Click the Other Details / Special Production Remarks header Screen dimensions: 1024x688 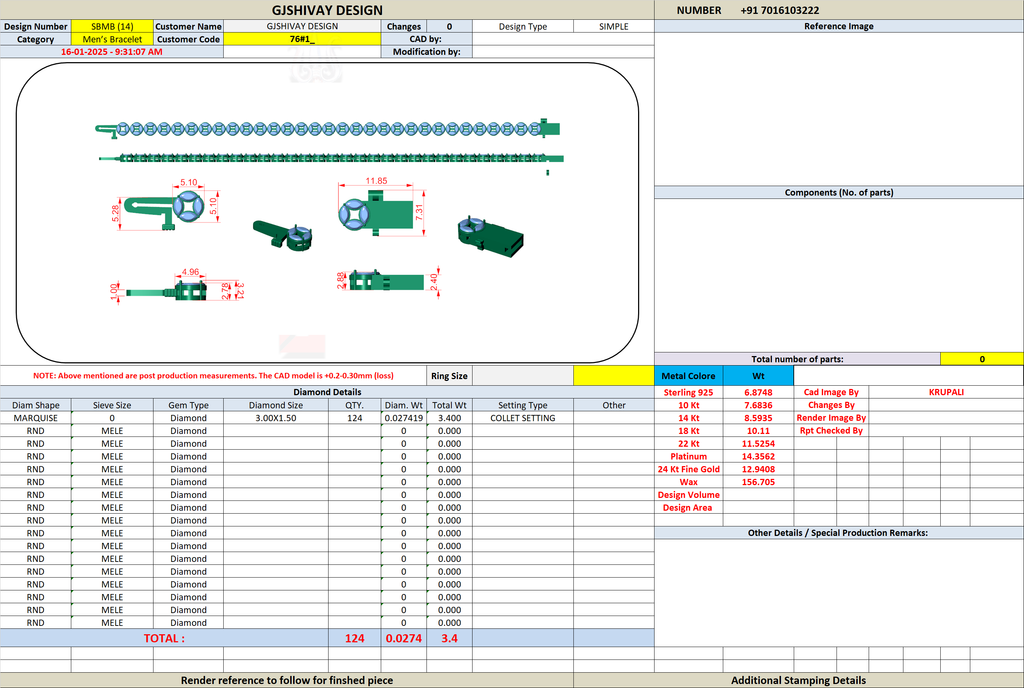pyautogui.click(x=839, y=533)
